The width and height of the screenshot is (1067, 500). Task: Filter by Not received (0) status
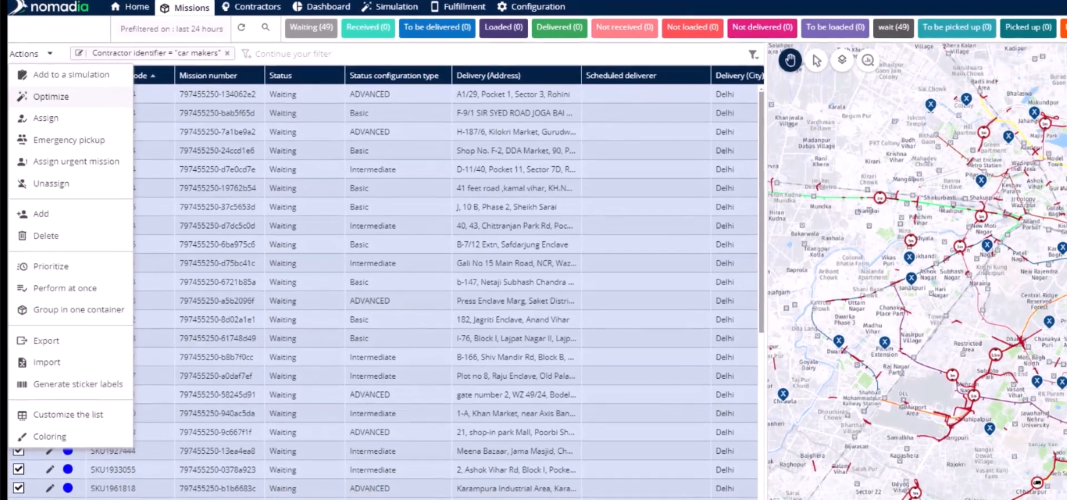tap(624, 27)
